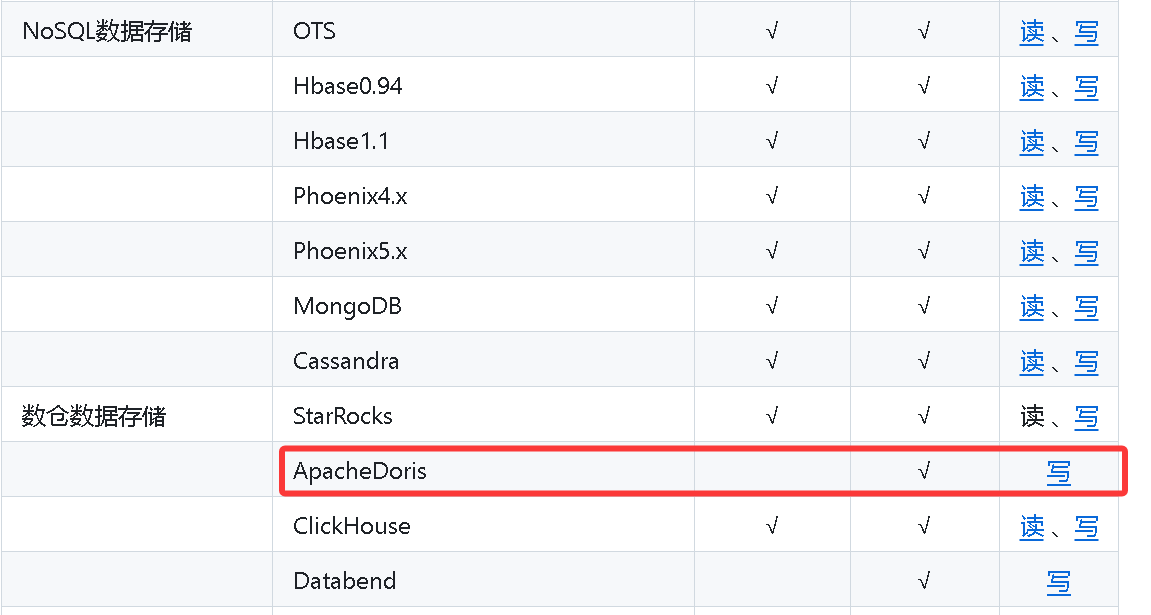The height and width of the screenshot is (615, 1151).
Task: Follow the 读 link for Phoenix4.x
Action: (x=1031, y=197)
